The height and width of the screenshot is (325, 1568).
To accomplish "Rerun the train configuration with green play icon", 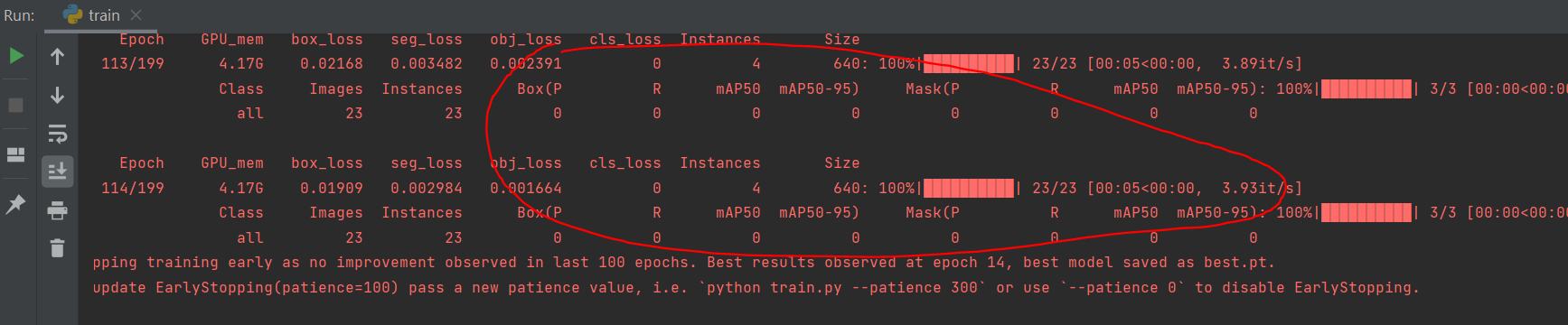I will click(16, 56).
